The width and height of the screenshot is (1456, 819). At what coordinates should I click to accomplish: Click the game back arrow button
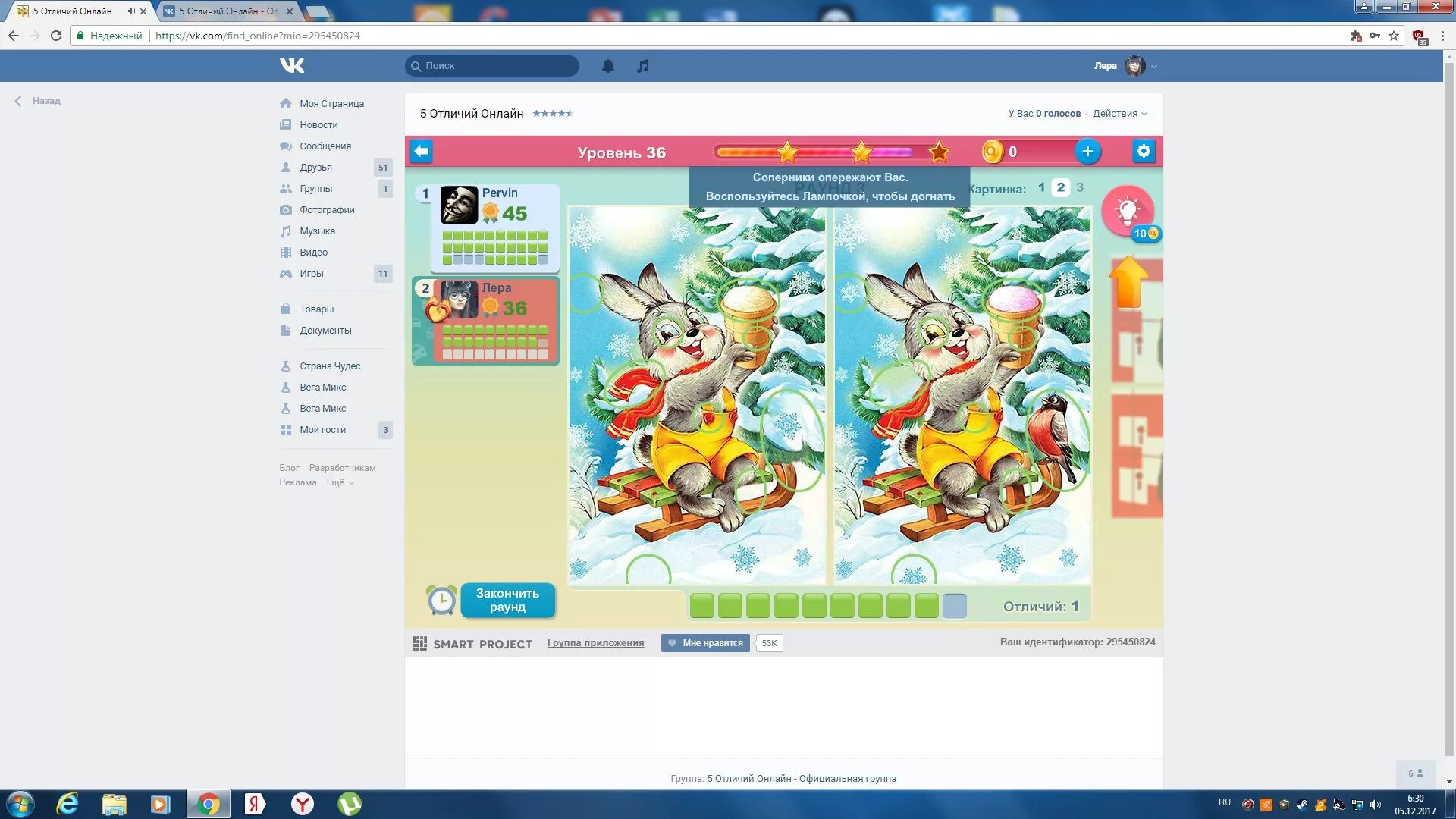point(422,152)
